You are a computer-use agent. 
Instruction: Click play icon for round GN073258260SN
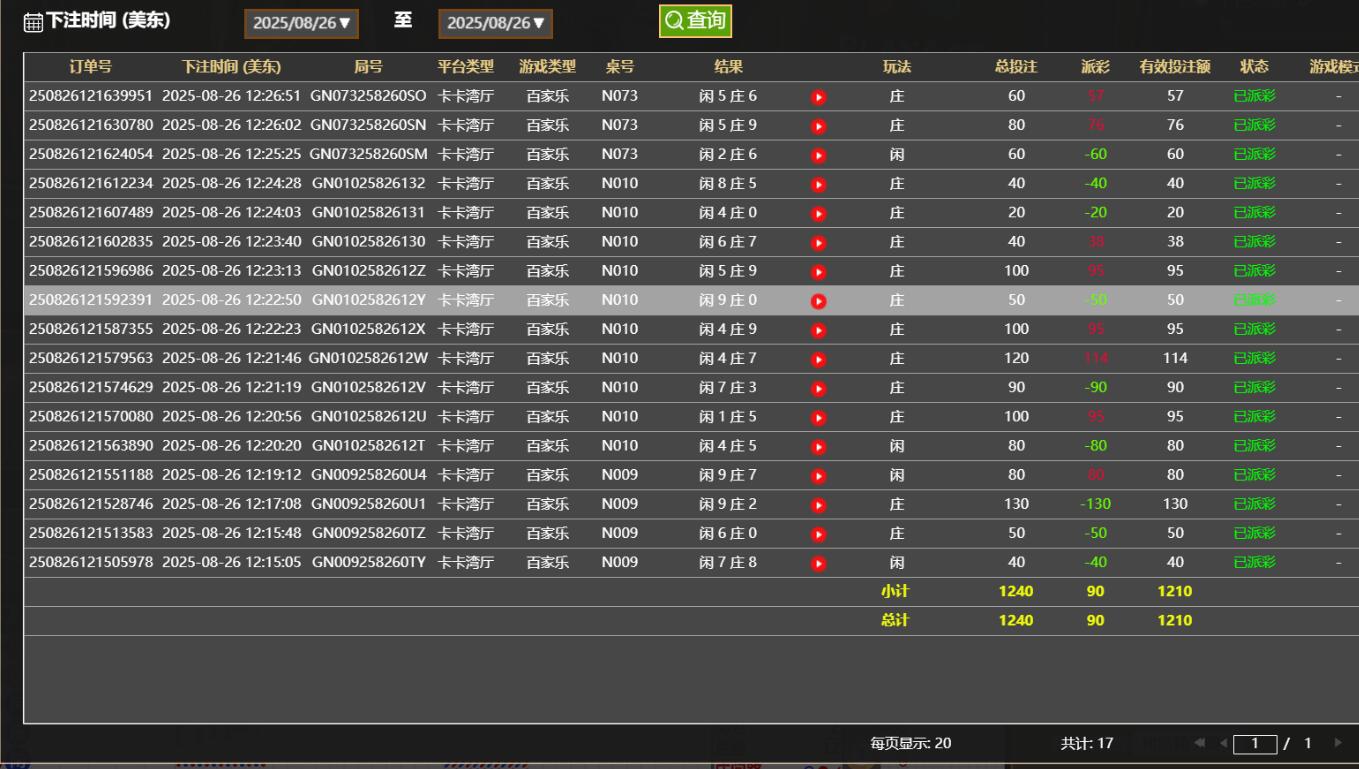pyautogui.click(x=818, y=126)
